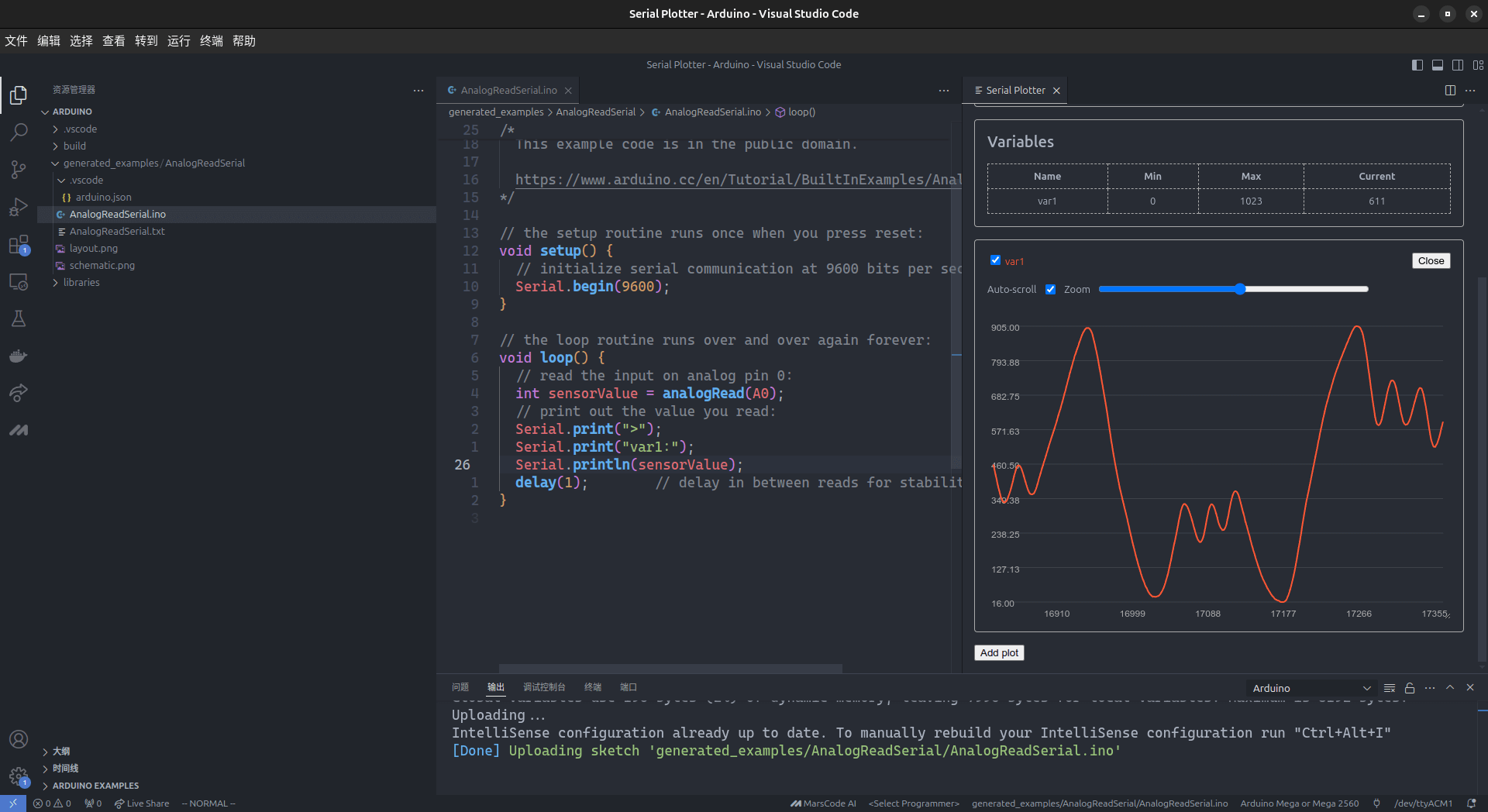Click /dev/ttyACM1 port in status bar

tap(1423, 803)
